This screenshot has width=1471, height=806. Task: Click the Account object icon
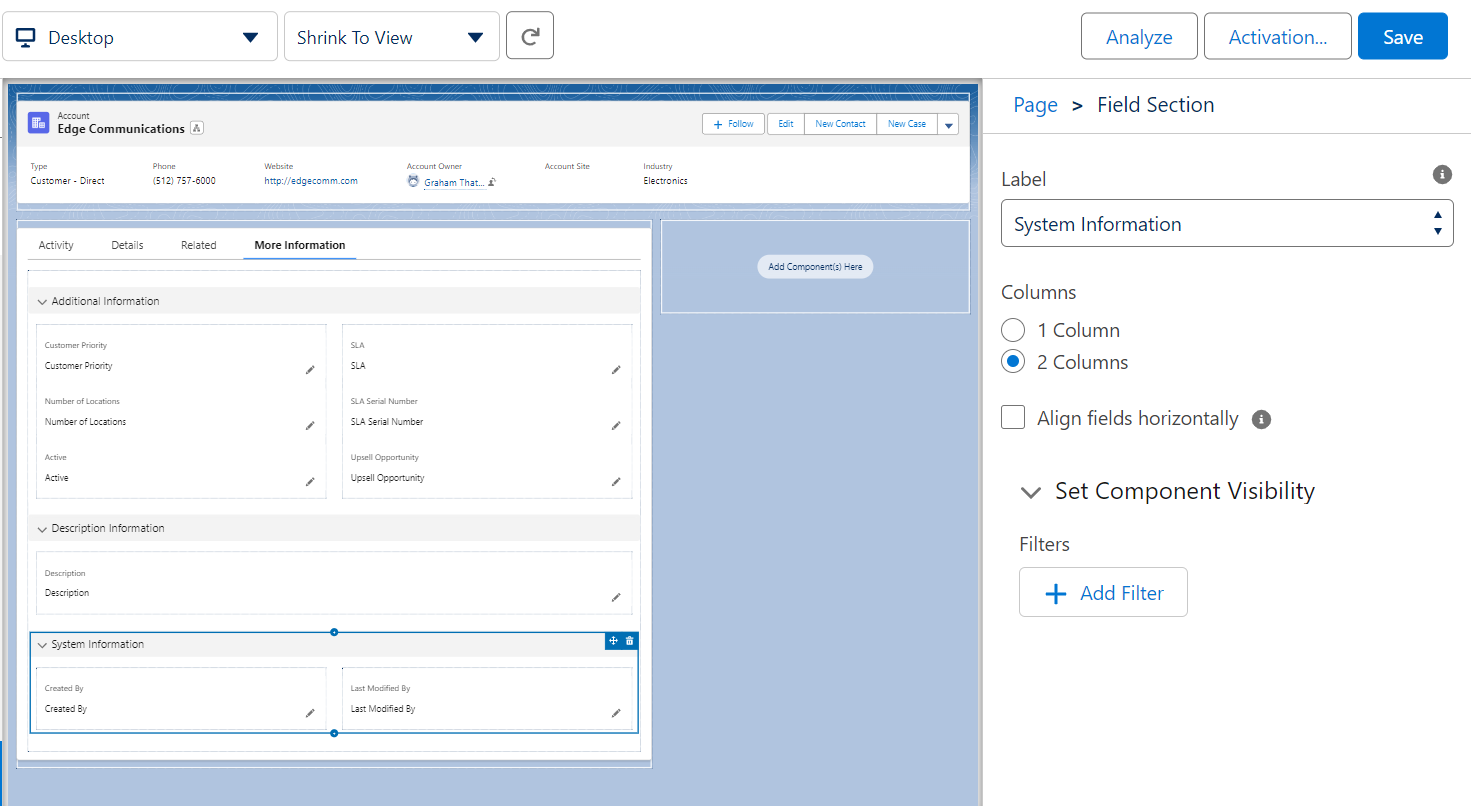(38, 123)
